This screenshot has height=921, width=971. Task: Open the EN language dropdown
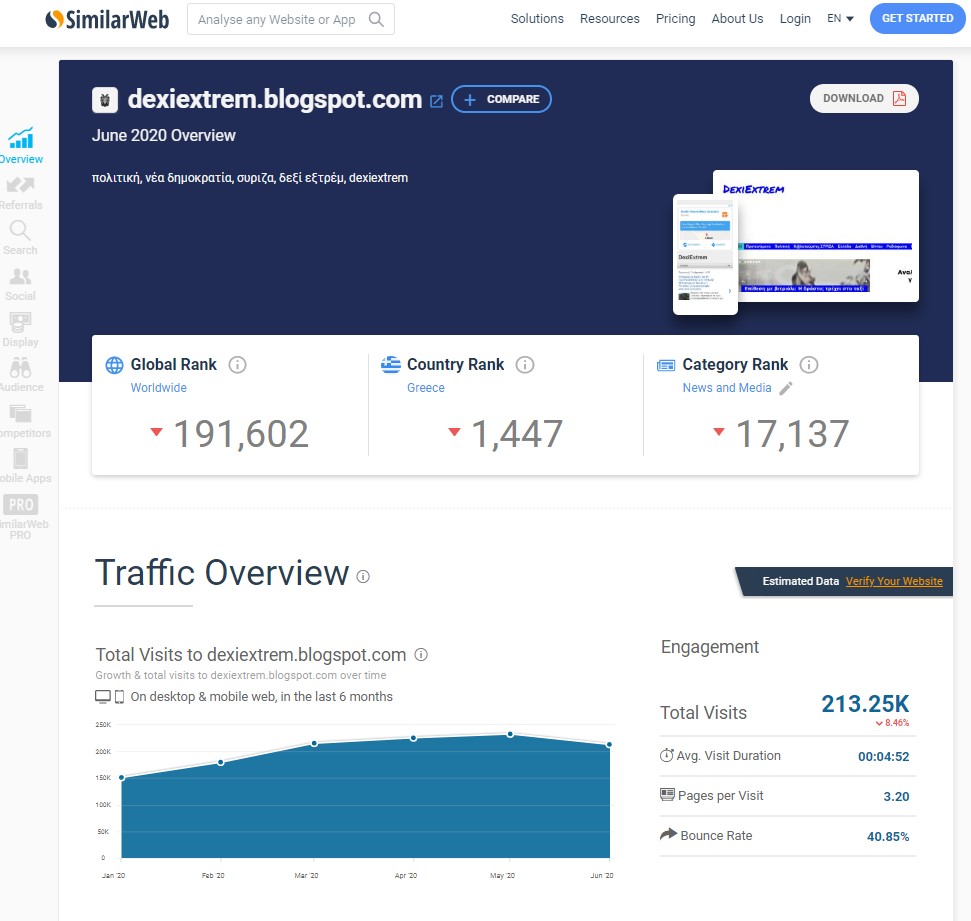tap(840, 19)
